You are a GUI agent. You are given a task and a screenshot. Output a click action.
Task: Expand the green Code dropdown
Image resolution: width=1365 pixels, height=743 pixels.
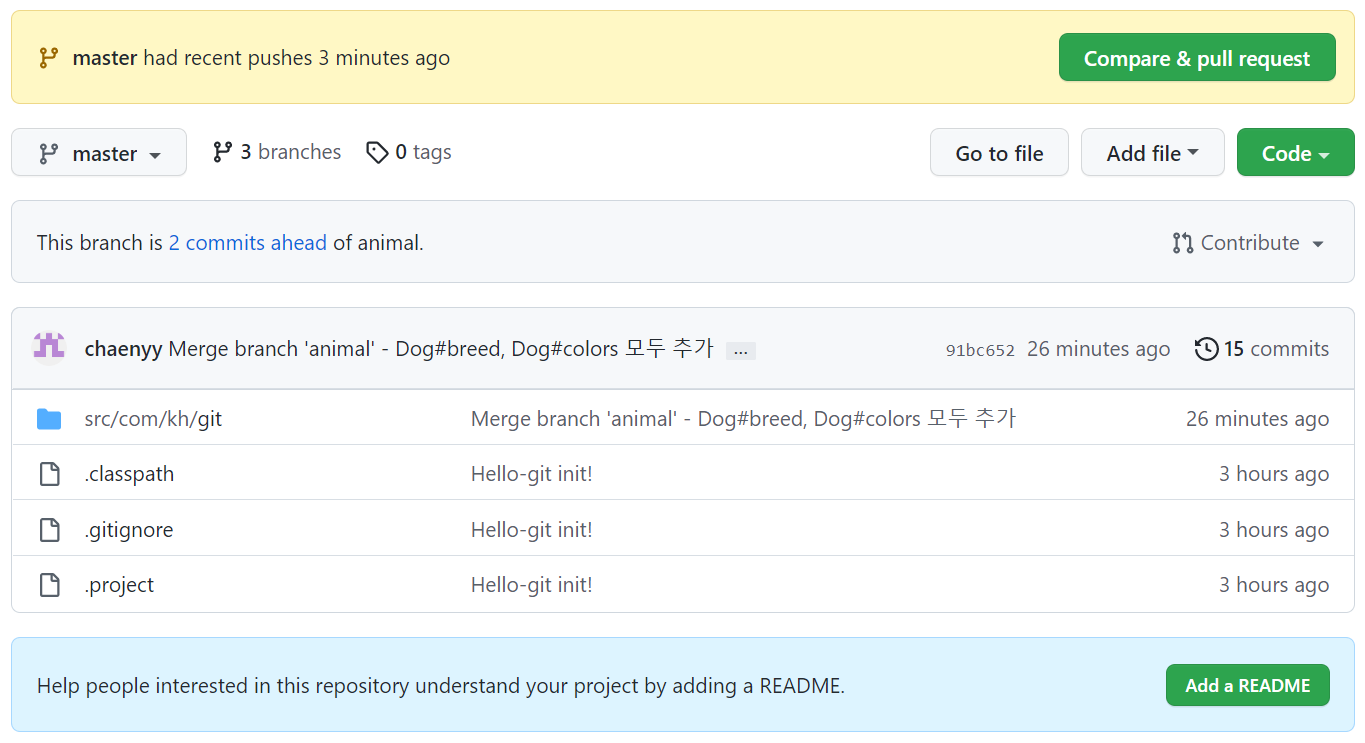click(1295, 153)
